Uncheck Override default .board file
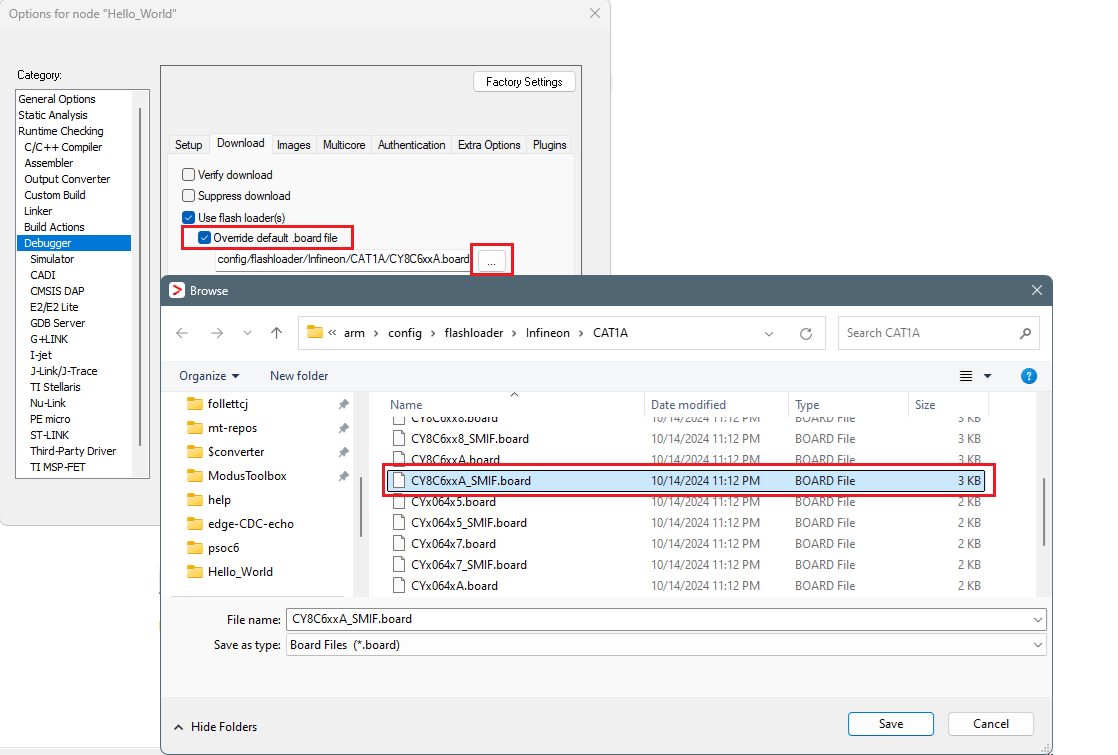 pyautogui.click(x=205, y=237)
